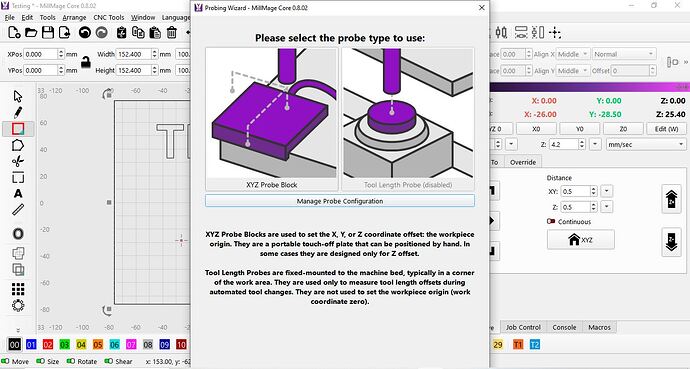Select the arrow Select tool
Viewport: 690px width, 369px height.
(18, 96)
